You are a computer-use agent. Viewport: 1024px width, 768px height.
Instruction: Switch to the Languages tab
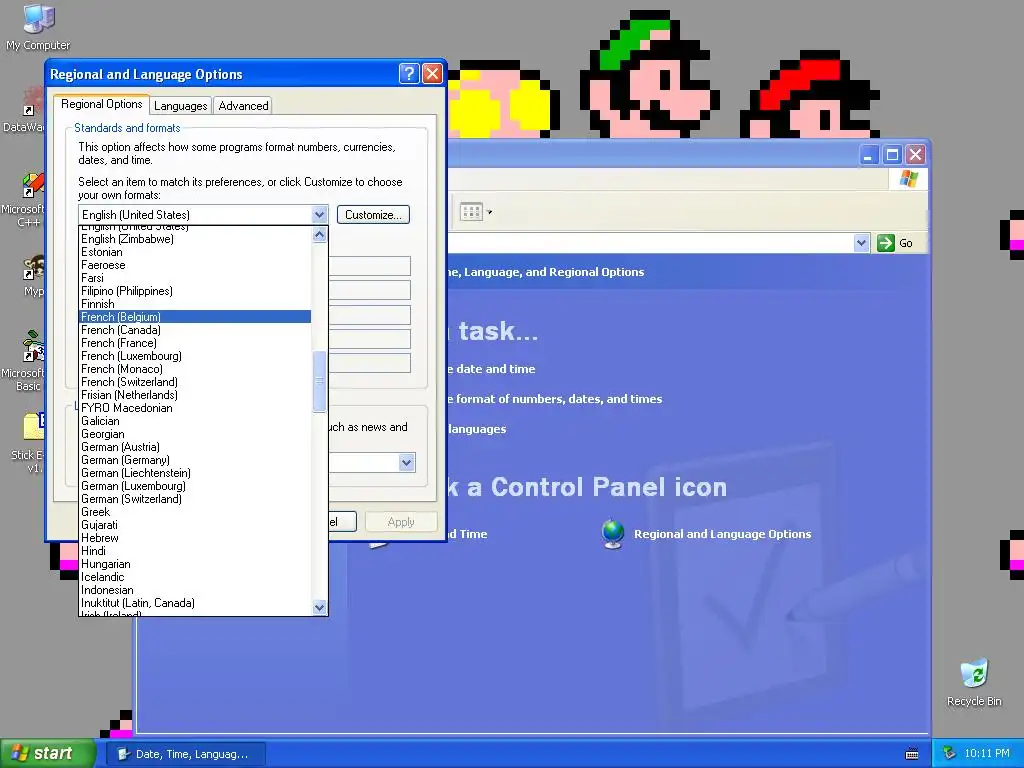tap(180, 106)
